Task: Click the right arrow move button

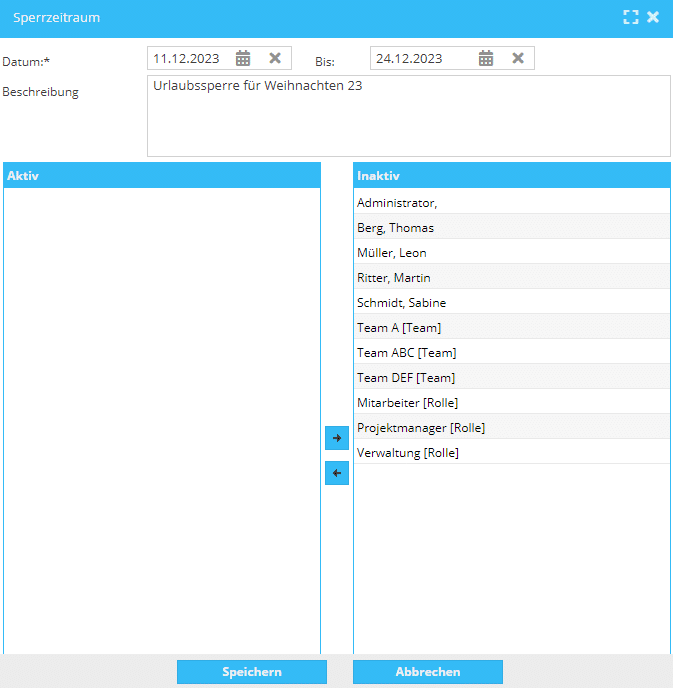Action: point(337,438)
